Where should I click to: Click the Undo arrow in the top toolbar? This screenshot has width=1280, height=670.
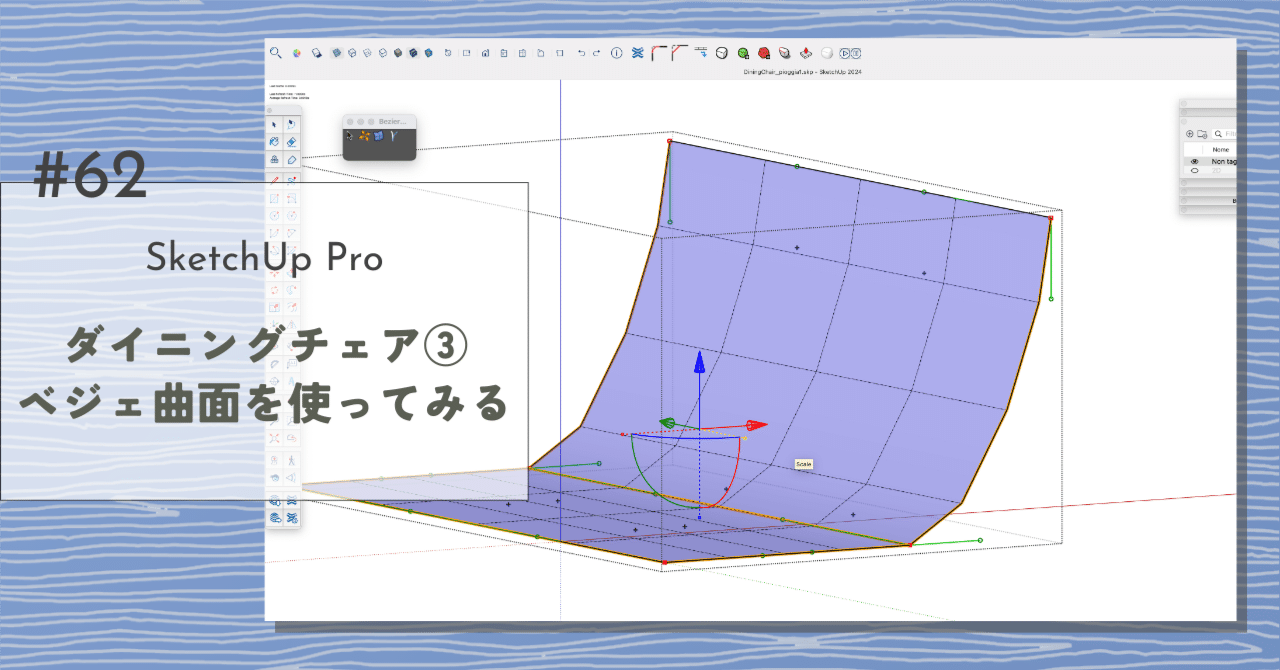(582, 52)
